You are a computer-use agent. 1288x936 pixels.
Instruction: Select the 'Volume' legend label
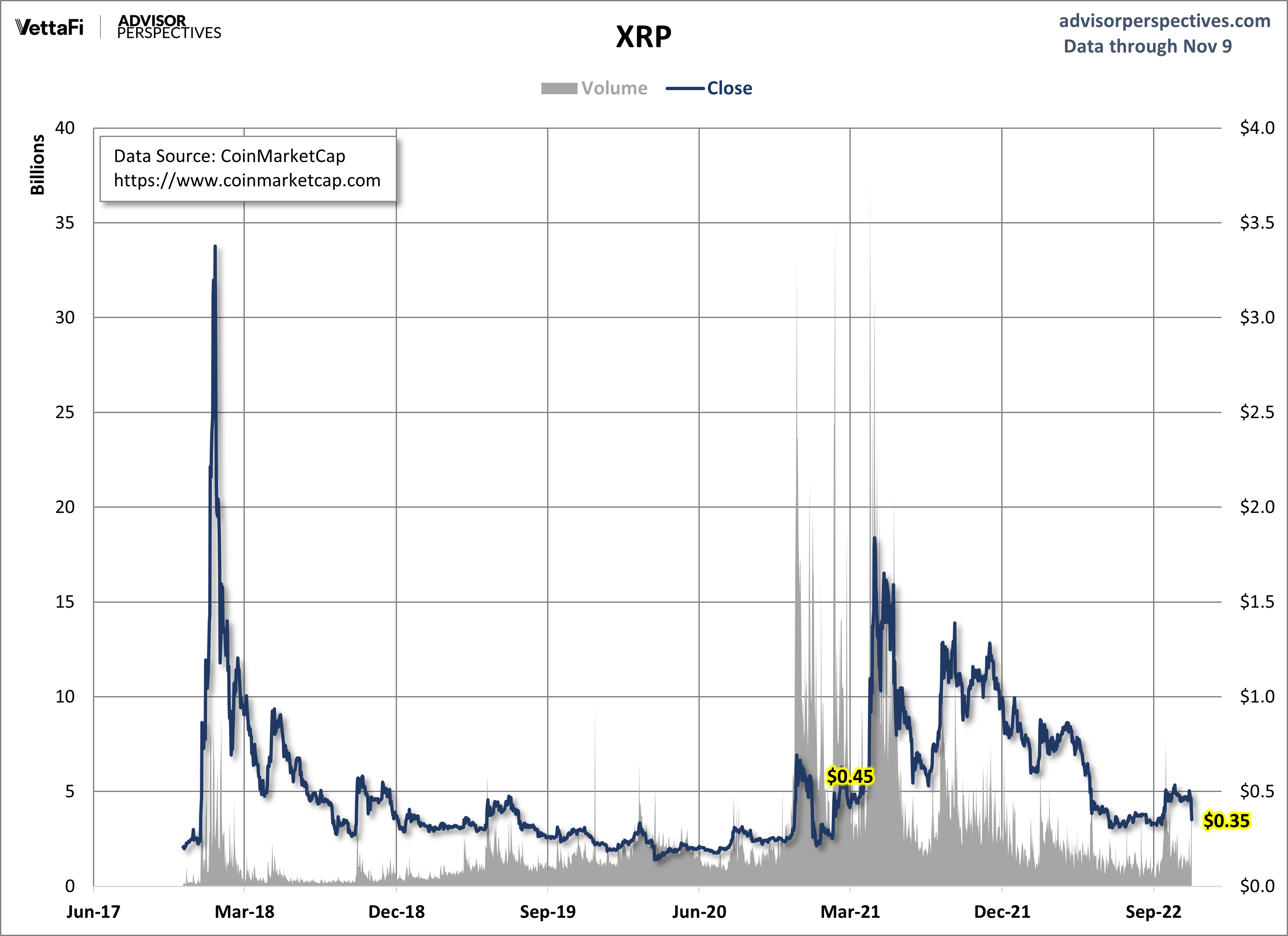614,88
